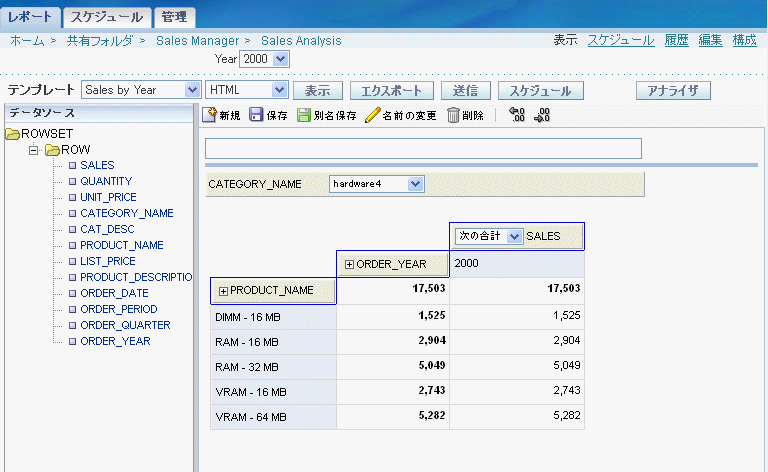Select the PRODUCT_NAME field in data source tree
The height and width of the screenshot is (472, 768).
tap(122, 245)
